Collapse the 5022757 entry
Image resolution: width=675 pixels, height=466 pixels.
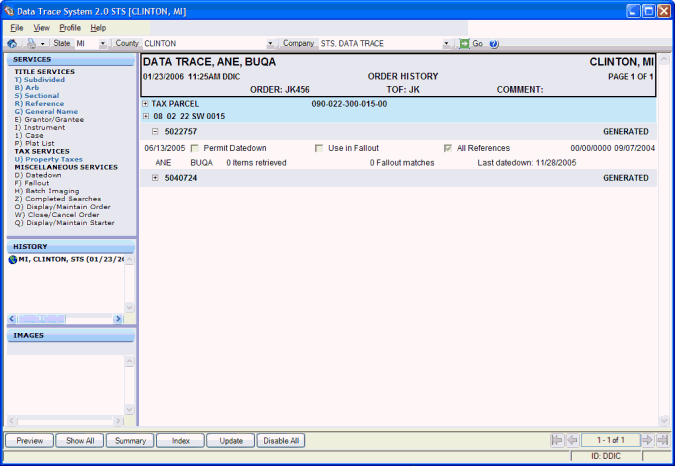click(155, 131)
